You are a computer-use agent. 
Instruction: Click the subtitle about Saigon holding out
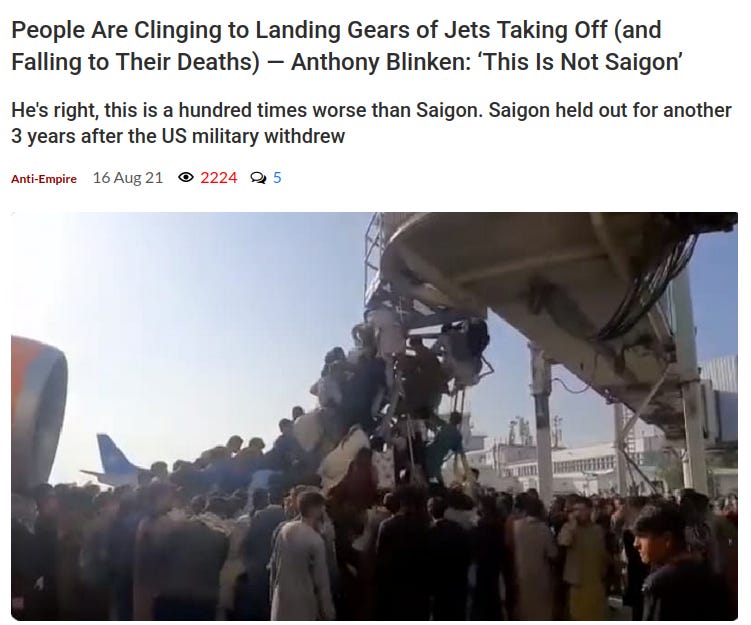(371, 123)
